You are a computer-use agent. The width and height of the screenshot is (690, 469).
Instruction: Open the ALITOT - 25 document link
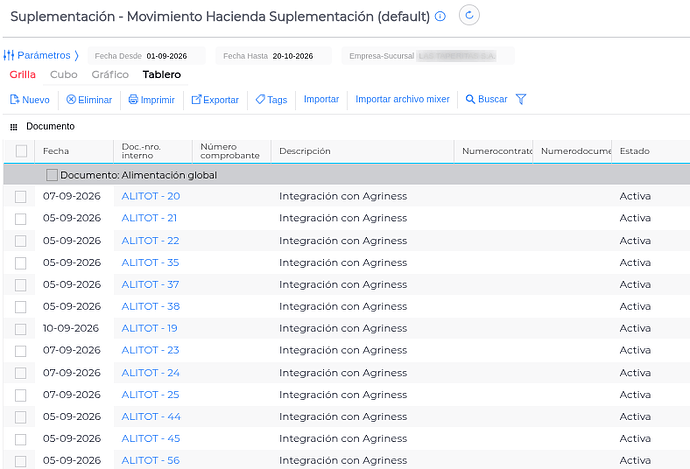pyautogui.click(x=150, y=395)
